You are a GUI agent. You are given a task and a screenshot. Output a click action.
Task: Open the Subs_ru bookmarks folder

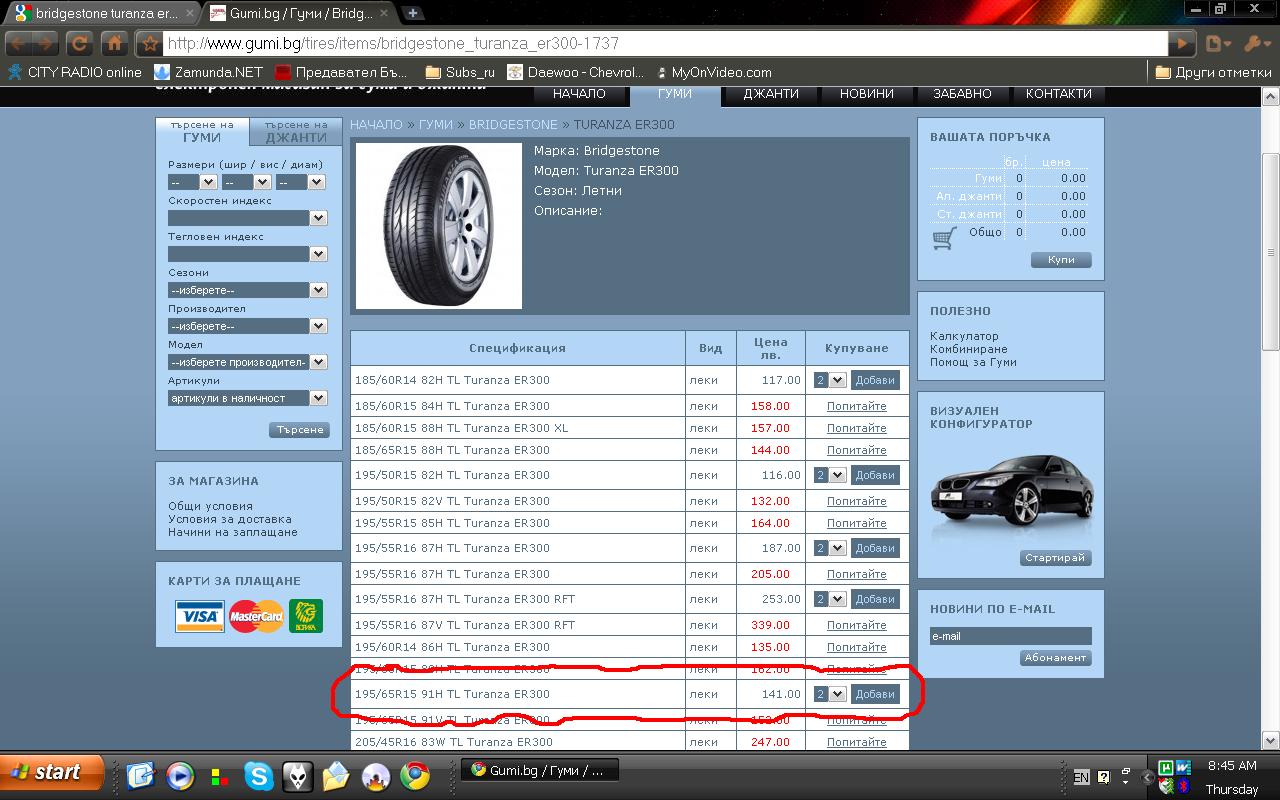point(460,72)
